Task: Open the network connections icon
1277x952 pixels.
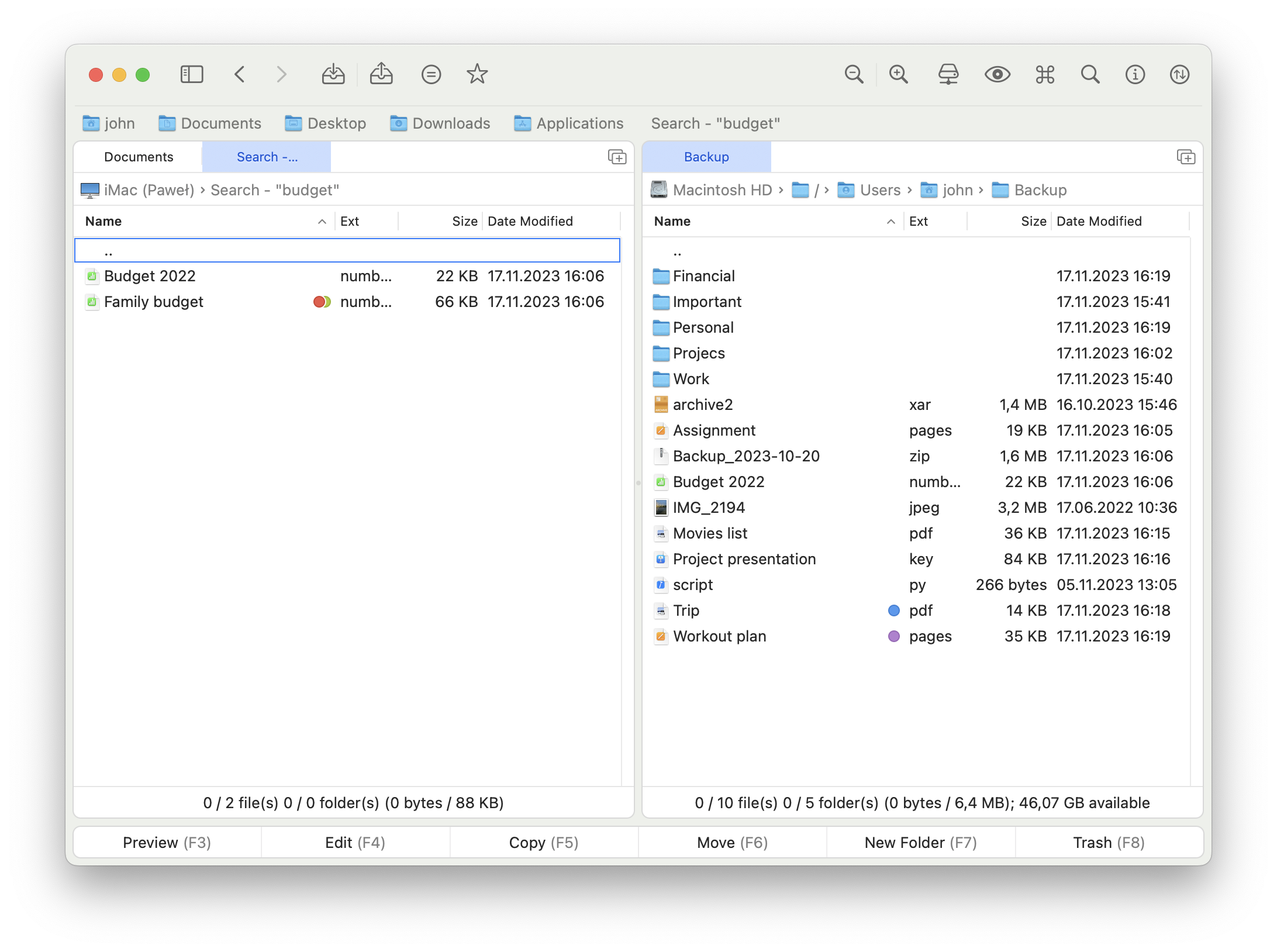Action: tap(948, 74)
